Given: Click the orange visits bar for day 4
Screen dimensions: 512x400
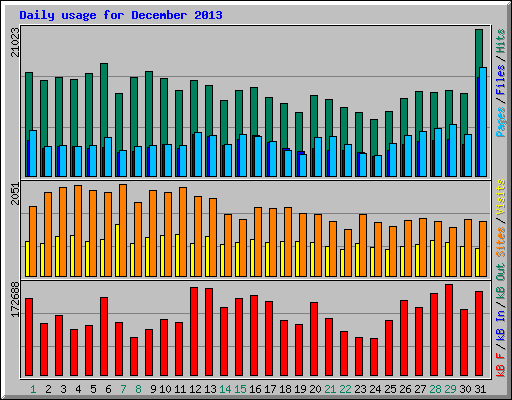Looking at the screenshot, I should click(78, 231).
